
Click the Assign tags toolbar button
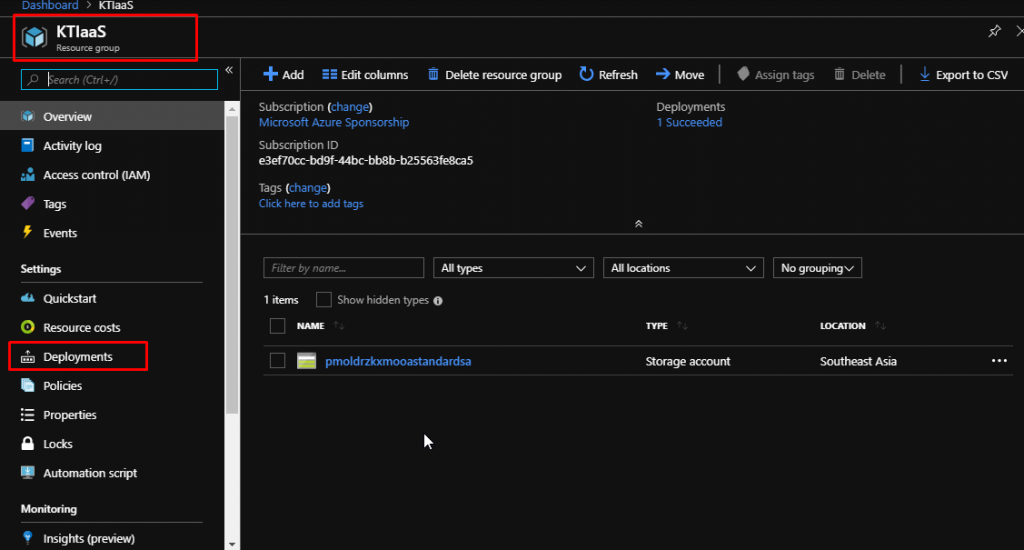point(776,74)
